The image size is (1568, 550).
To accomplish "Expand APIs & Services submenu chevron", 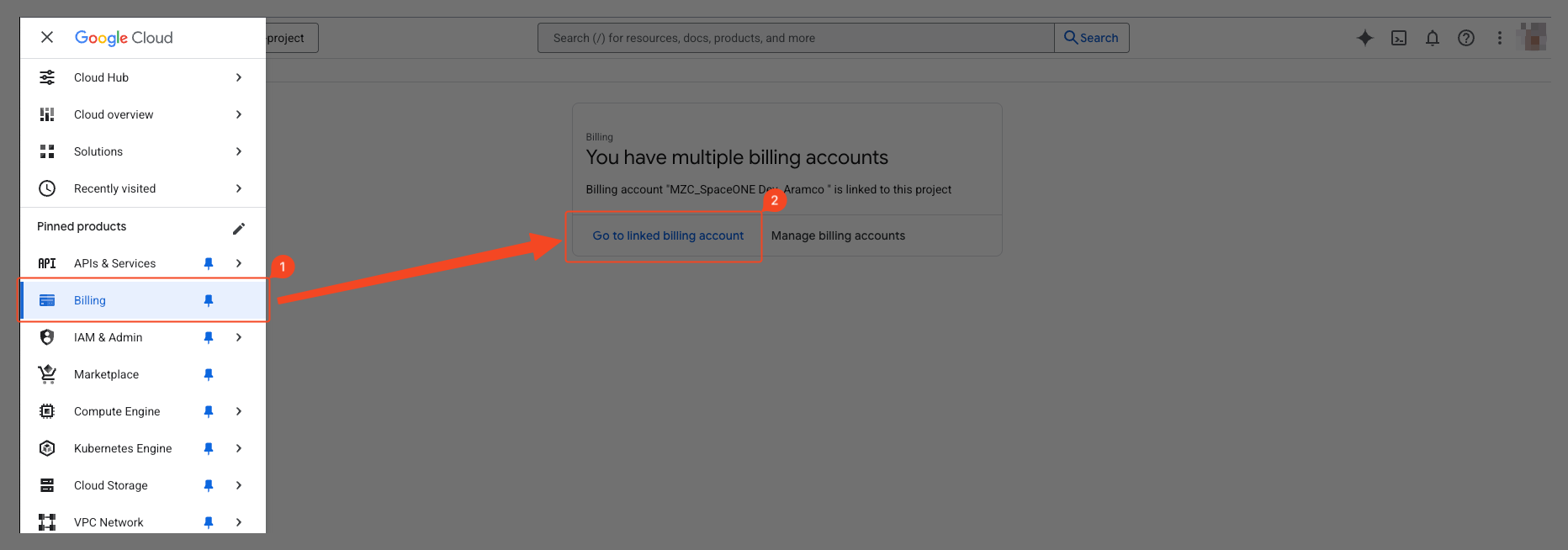I will tap(239, 263).
